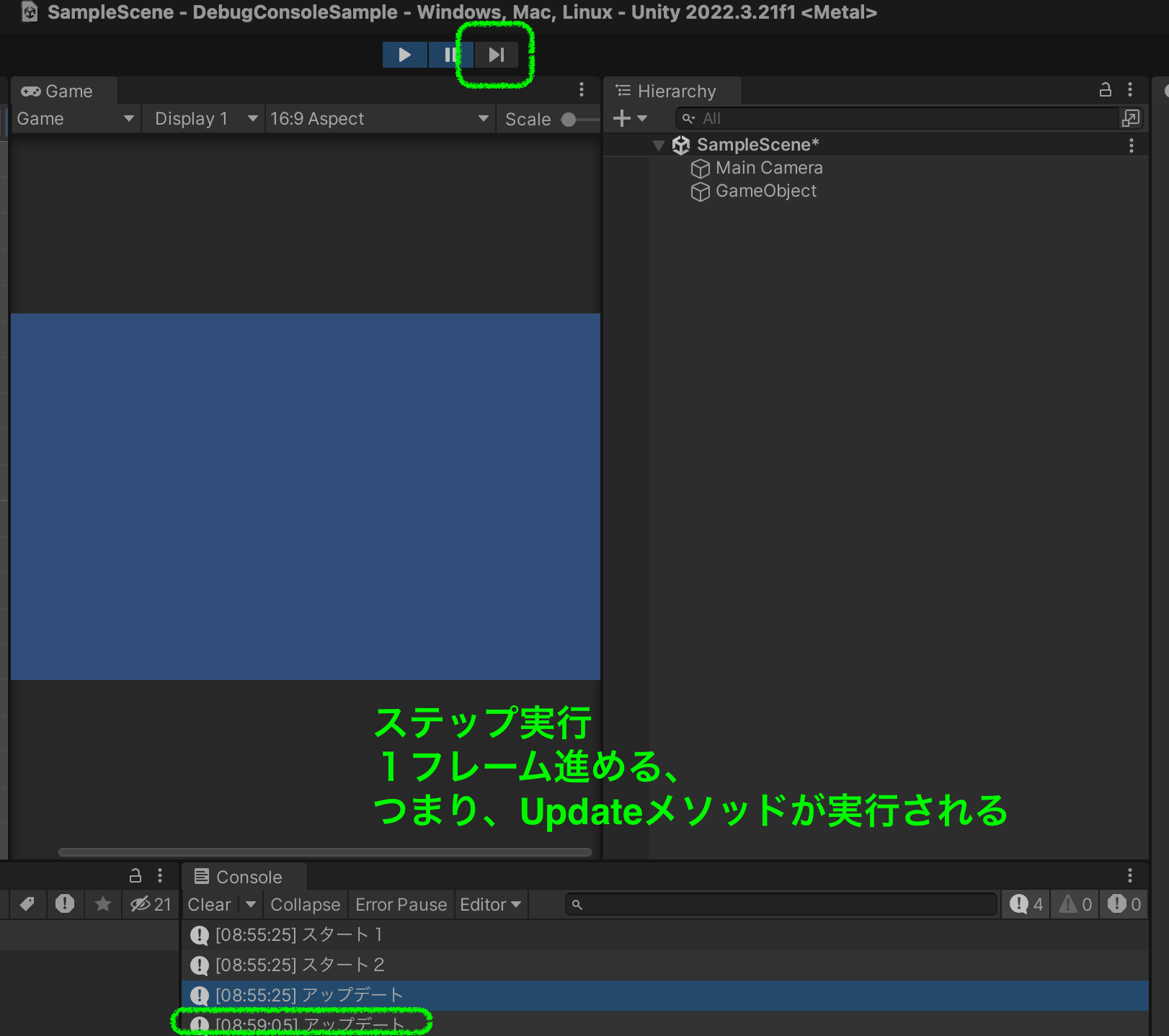The image size is (1169, 1036).
Task: Focus the Hierarchy search field
Action: 896,118
